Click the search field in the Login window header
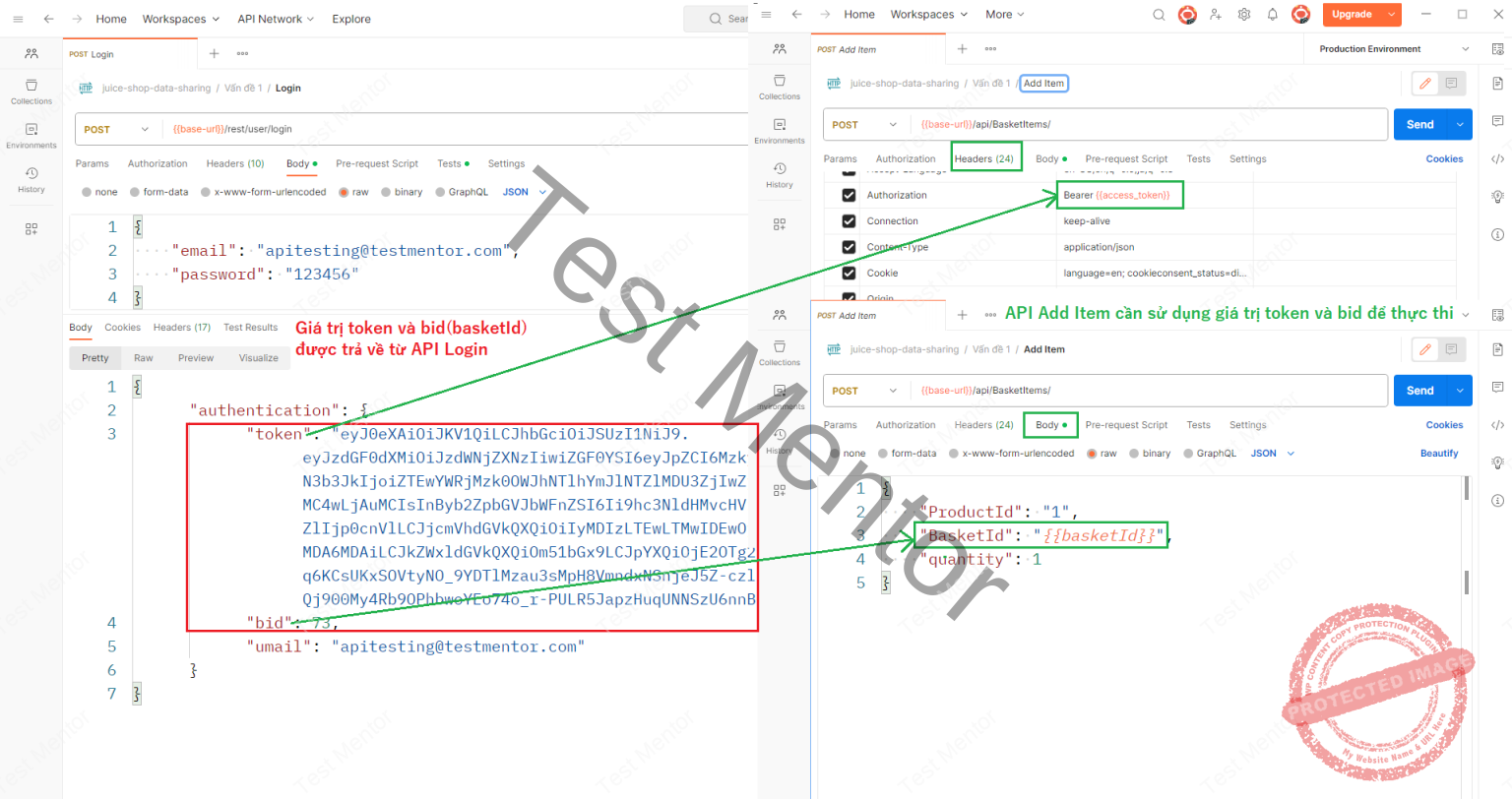 coord(717,19)
